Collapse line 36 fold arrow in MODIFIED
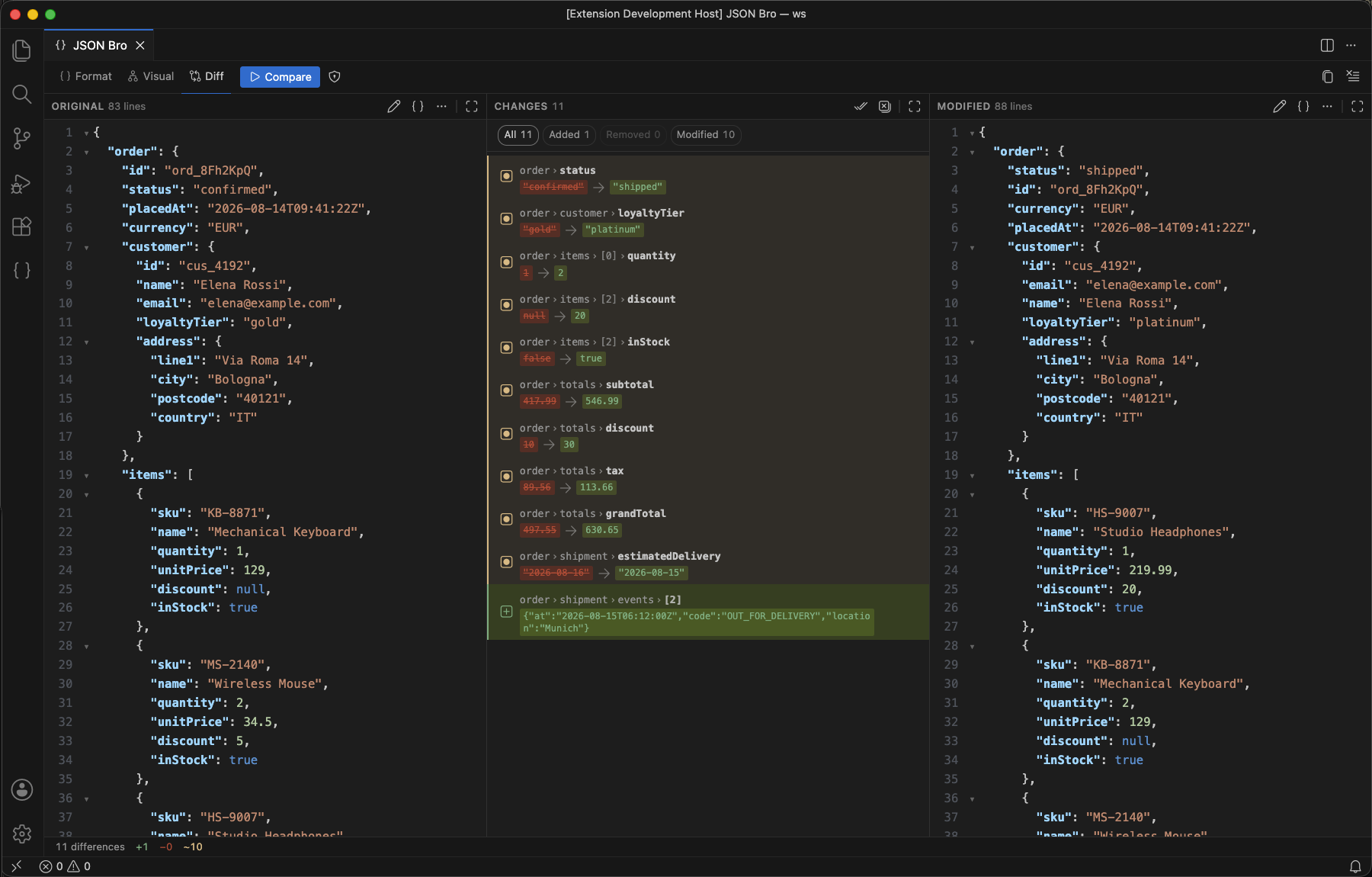The height and width of the screenshot is (877, 1372). click(x=972, y=799)
